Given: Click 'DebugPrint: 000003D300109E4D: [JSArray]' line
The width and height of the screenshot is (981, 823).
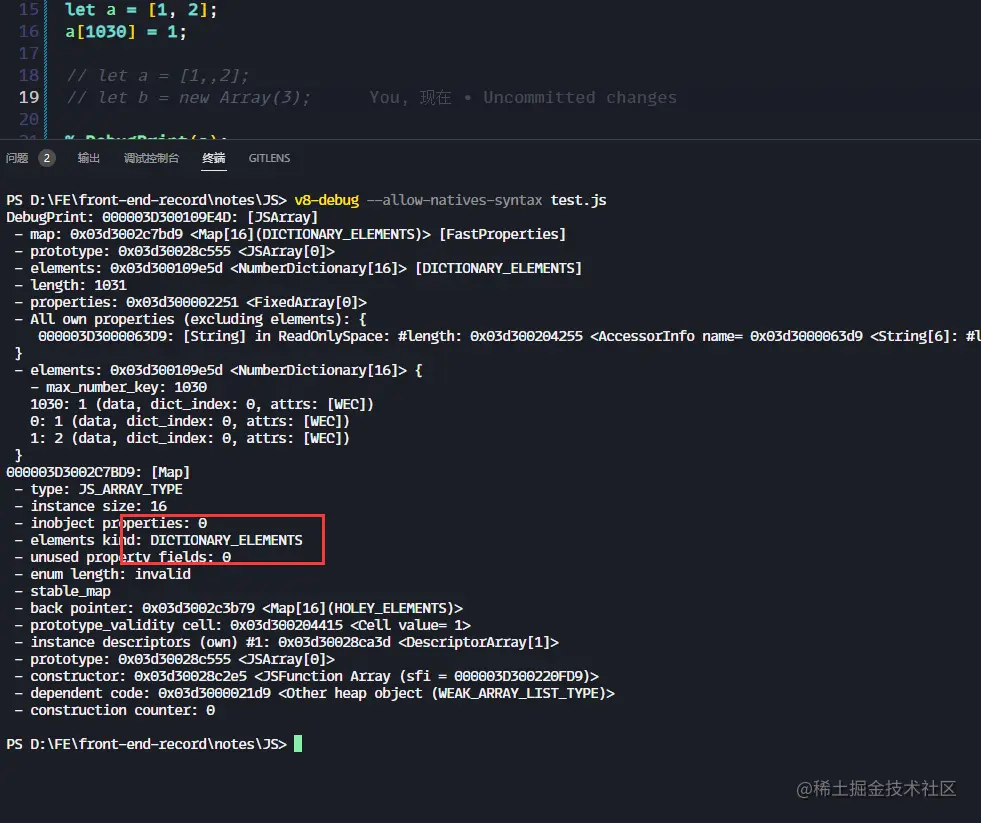Looking at the screenshot, I should click(162, 217).
